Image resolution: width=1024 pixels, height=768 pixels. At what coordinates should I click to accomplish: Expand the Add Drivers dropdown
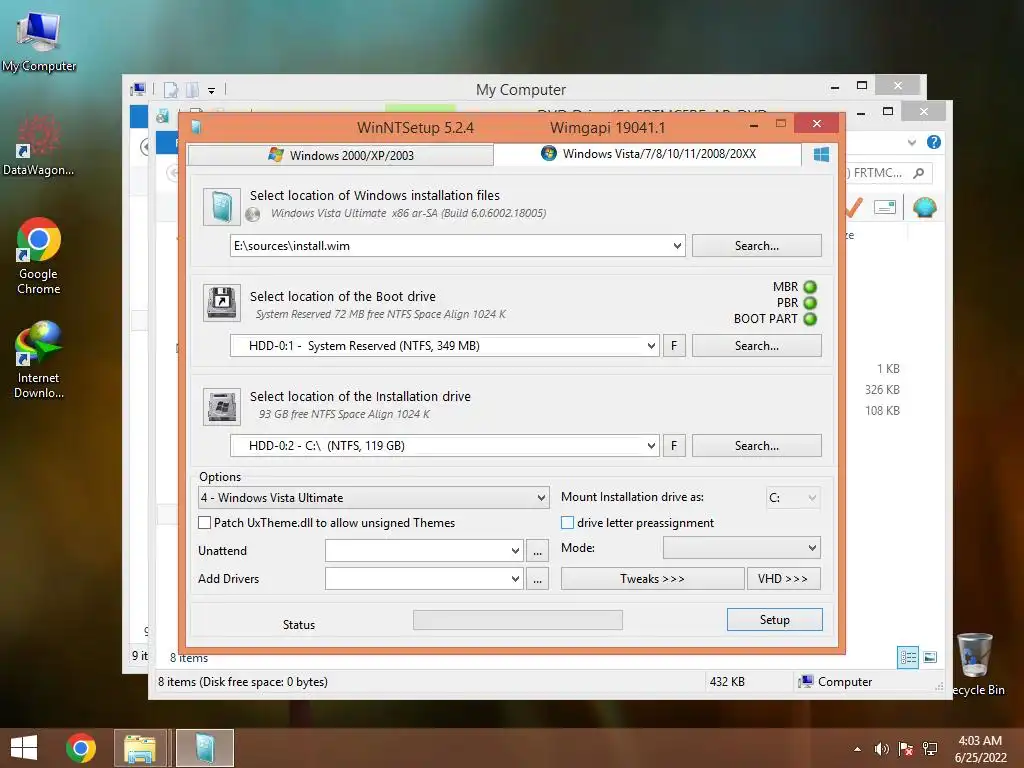[x=515, y=579]
